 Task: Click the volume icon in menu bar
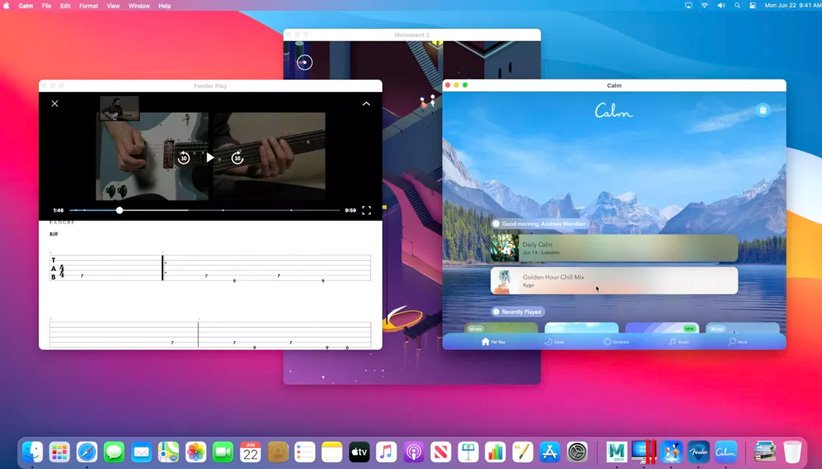pyautogui.click(x=721, y=5)
